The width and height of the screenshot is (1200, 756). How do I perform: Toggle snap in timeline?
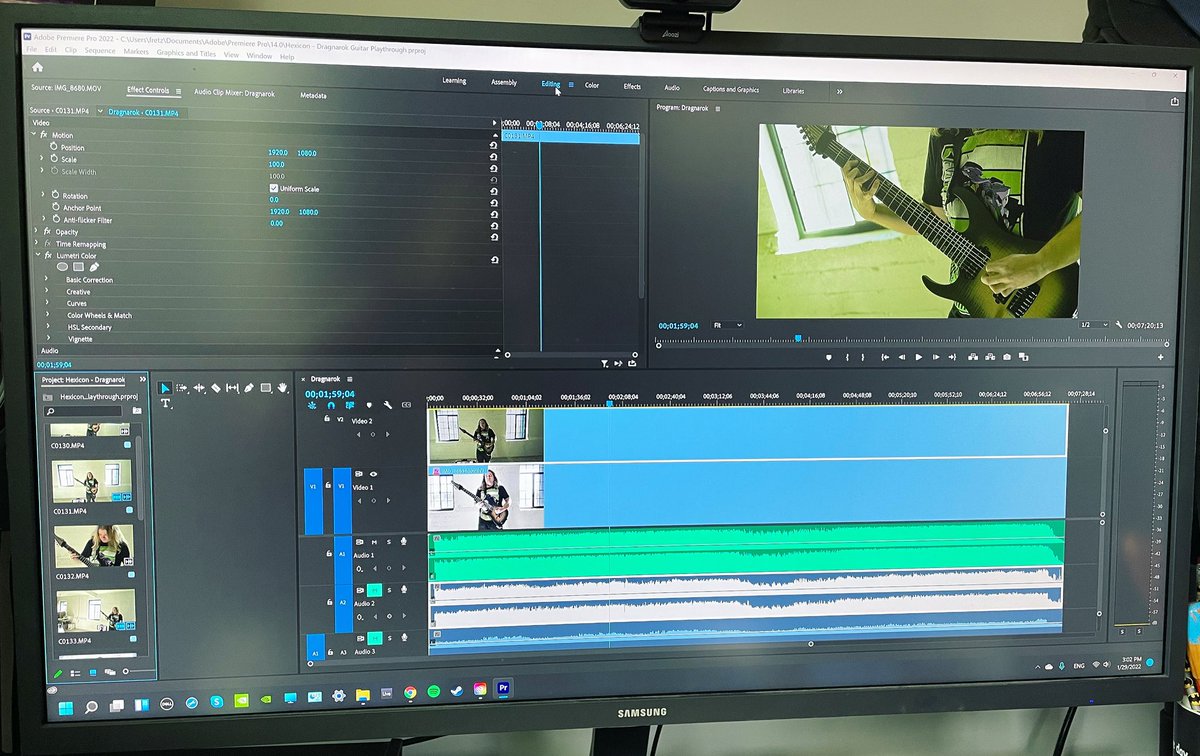[331, 406]
